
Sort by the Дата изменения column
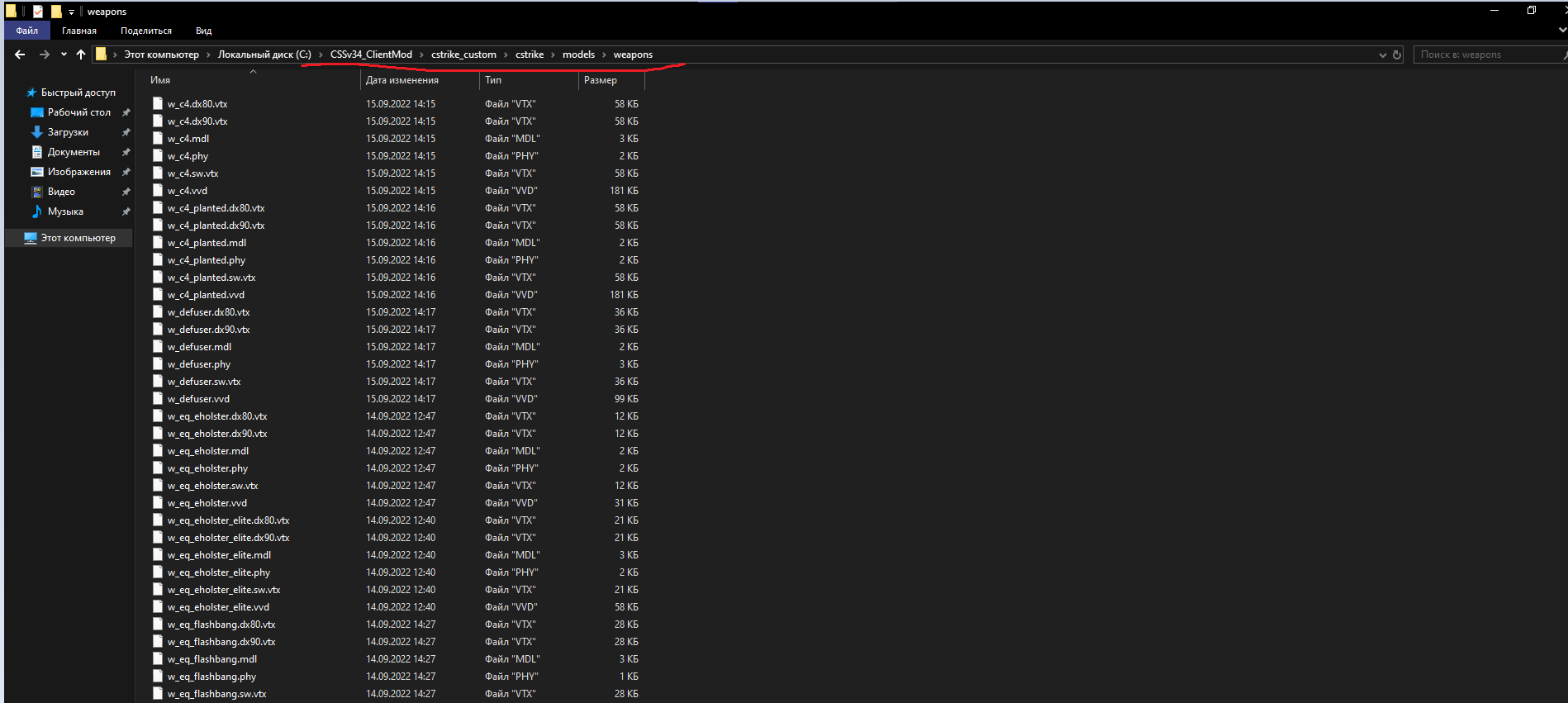tap(402, 80)
